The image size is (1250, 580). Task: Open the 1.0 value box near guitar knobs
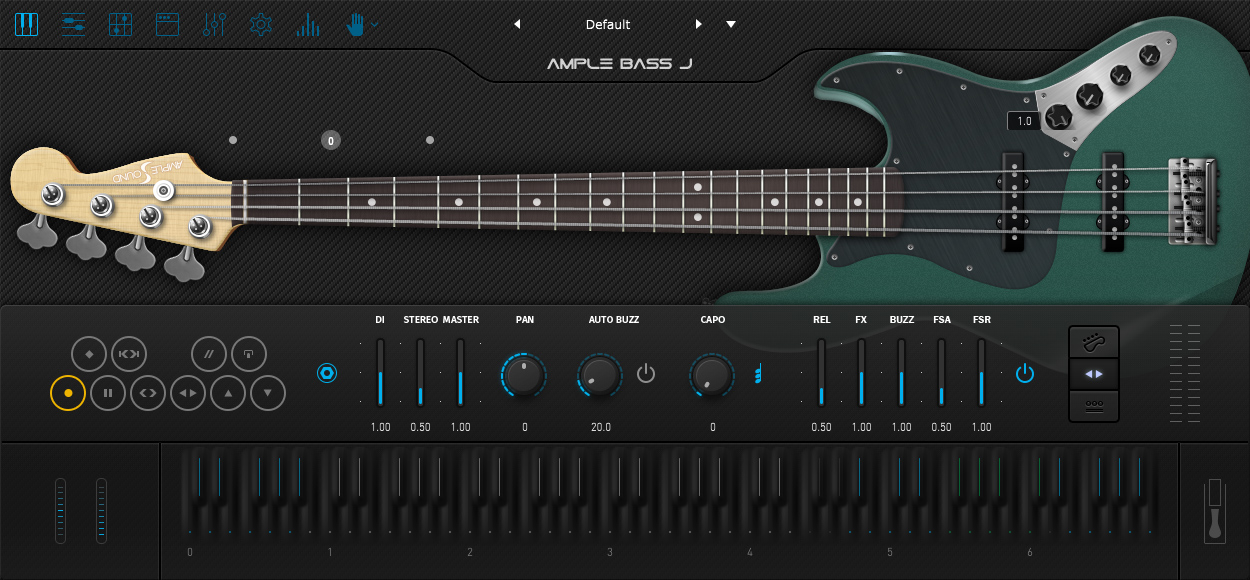tap(1024, 121)
